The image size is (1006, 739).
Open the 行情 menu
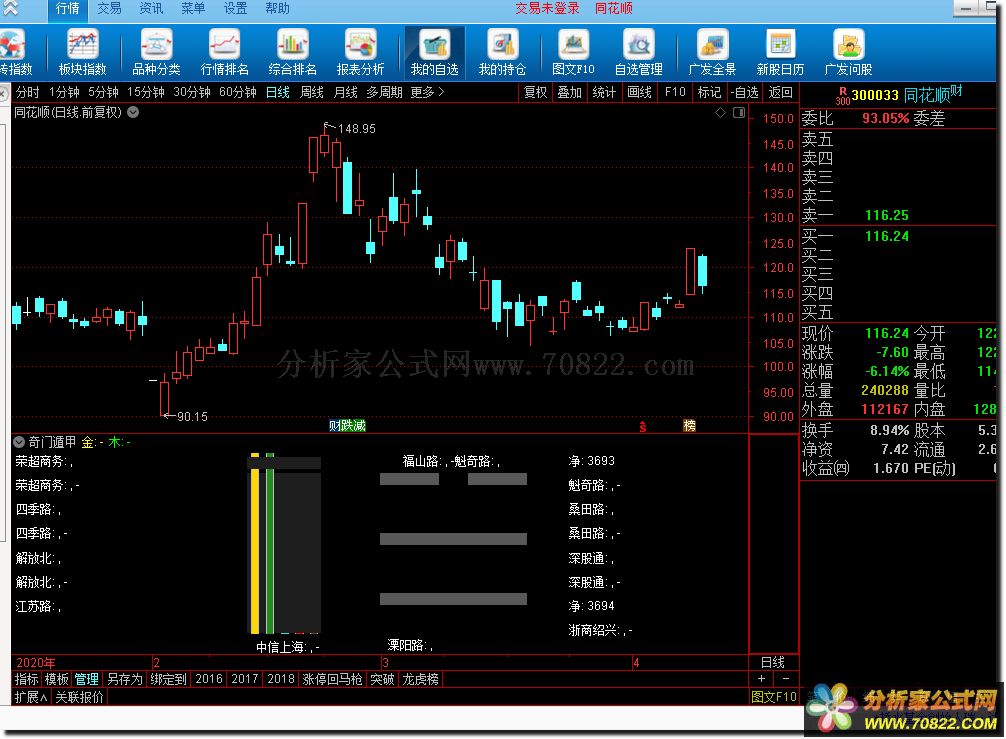[x=67, y=8]
